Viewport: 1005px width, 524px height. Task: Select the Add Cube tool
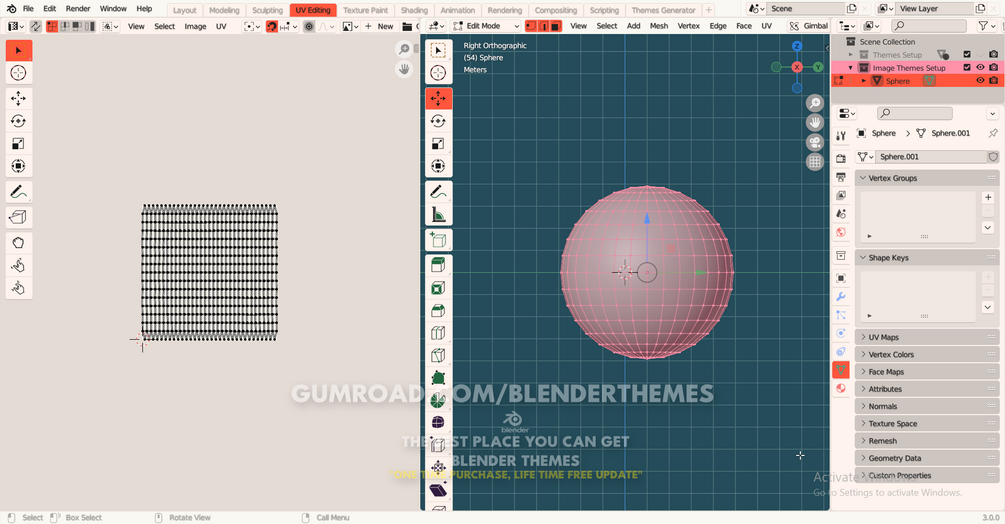coord(438,240)
